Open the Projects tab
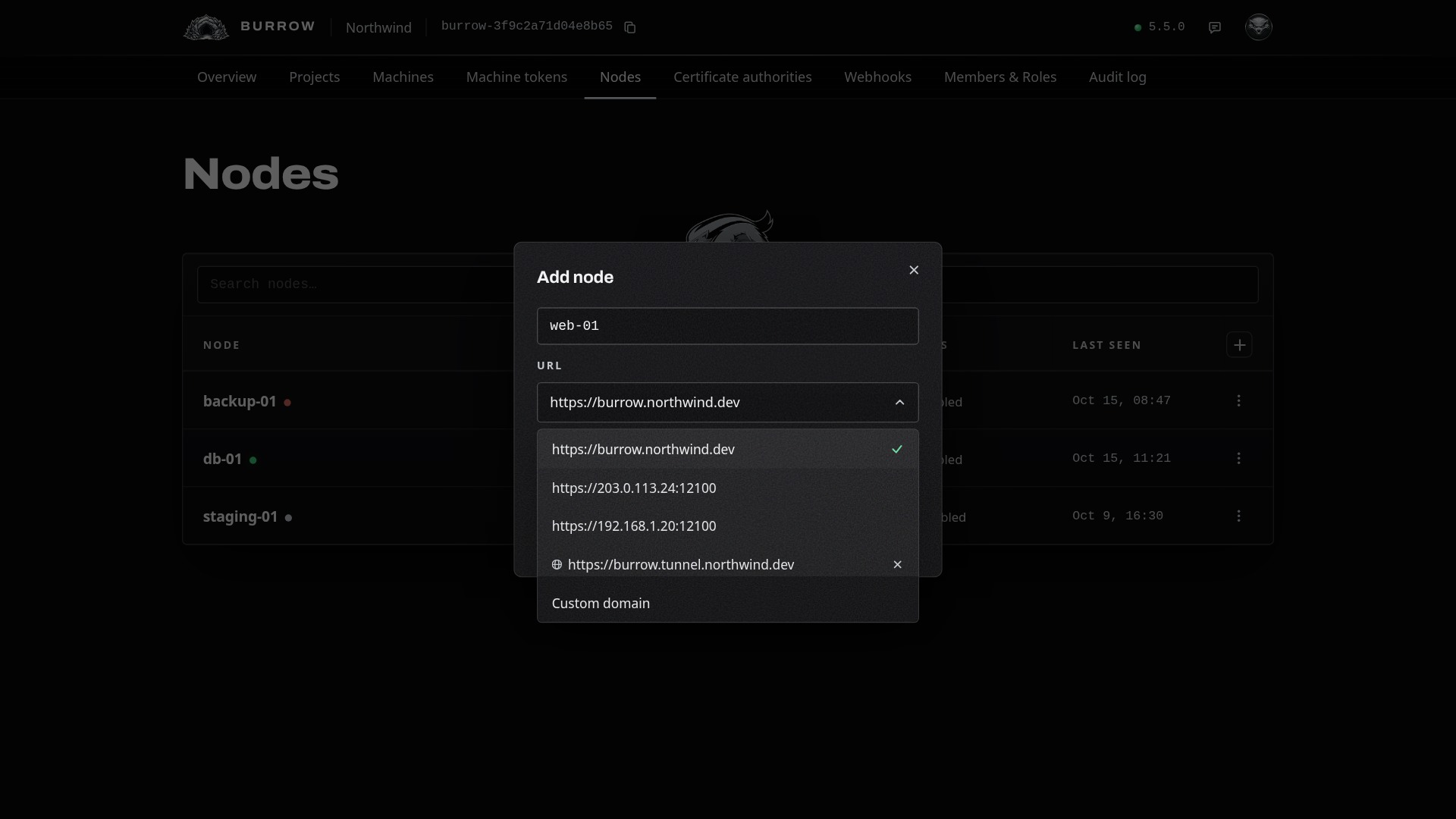This screenshot has height=819, width=1456. click(x=314, y=77)
